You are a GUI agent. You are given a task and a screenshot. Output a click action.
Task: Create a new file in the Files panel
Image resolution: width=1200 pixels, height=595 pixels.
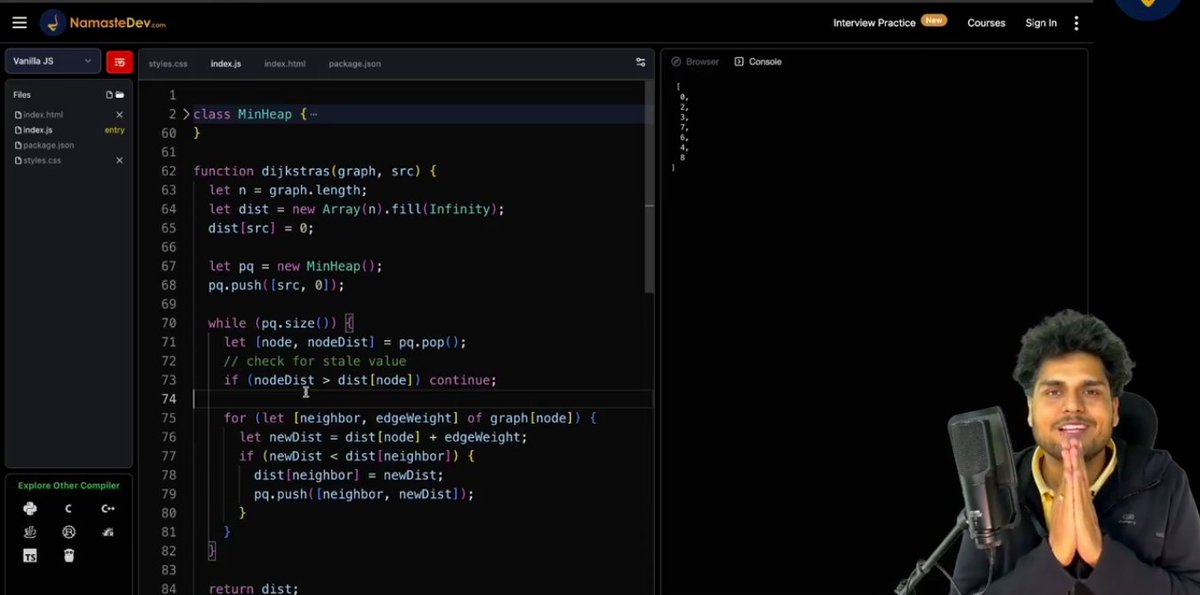(x=110, y=94)
